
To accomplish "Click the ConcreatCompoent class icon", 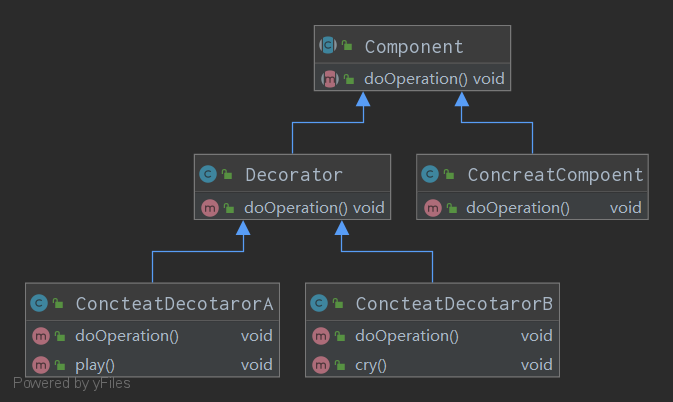I will (431, 175).
